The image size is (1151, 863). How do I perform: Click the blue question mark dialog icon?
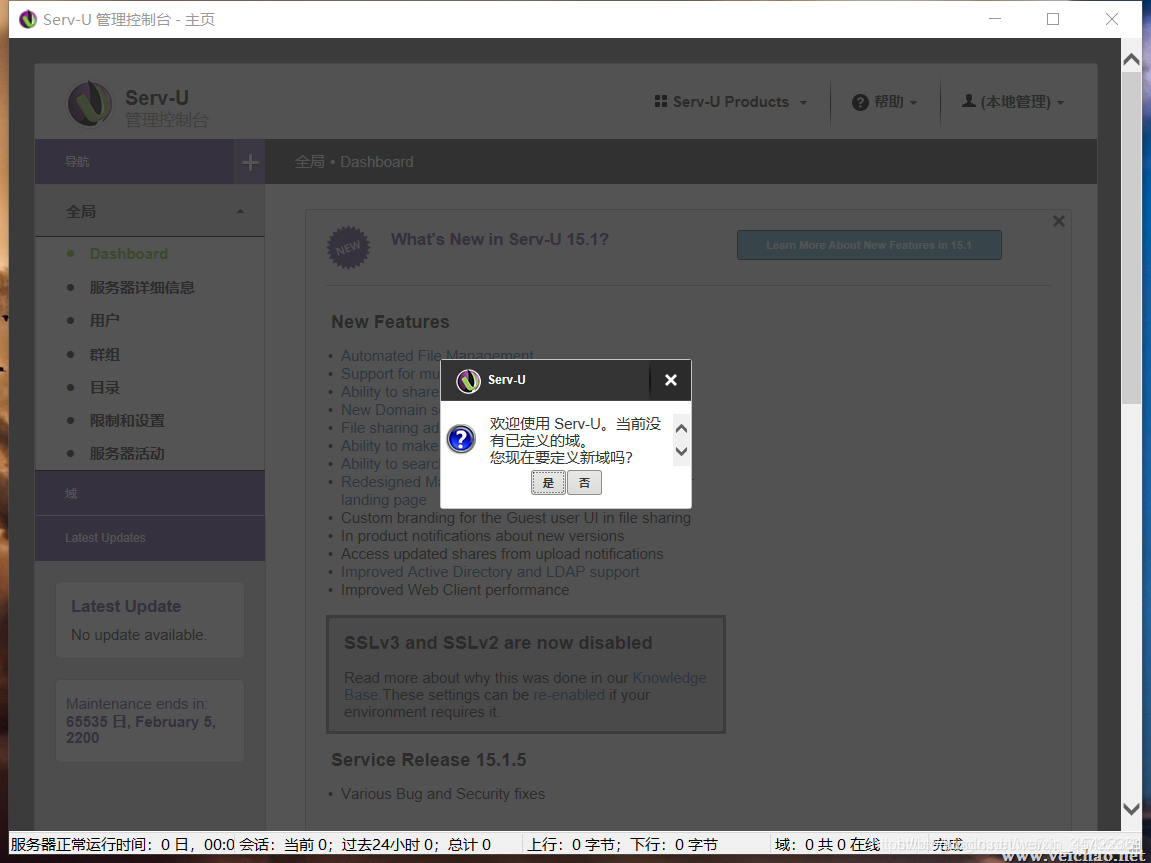tap(461, 439)
